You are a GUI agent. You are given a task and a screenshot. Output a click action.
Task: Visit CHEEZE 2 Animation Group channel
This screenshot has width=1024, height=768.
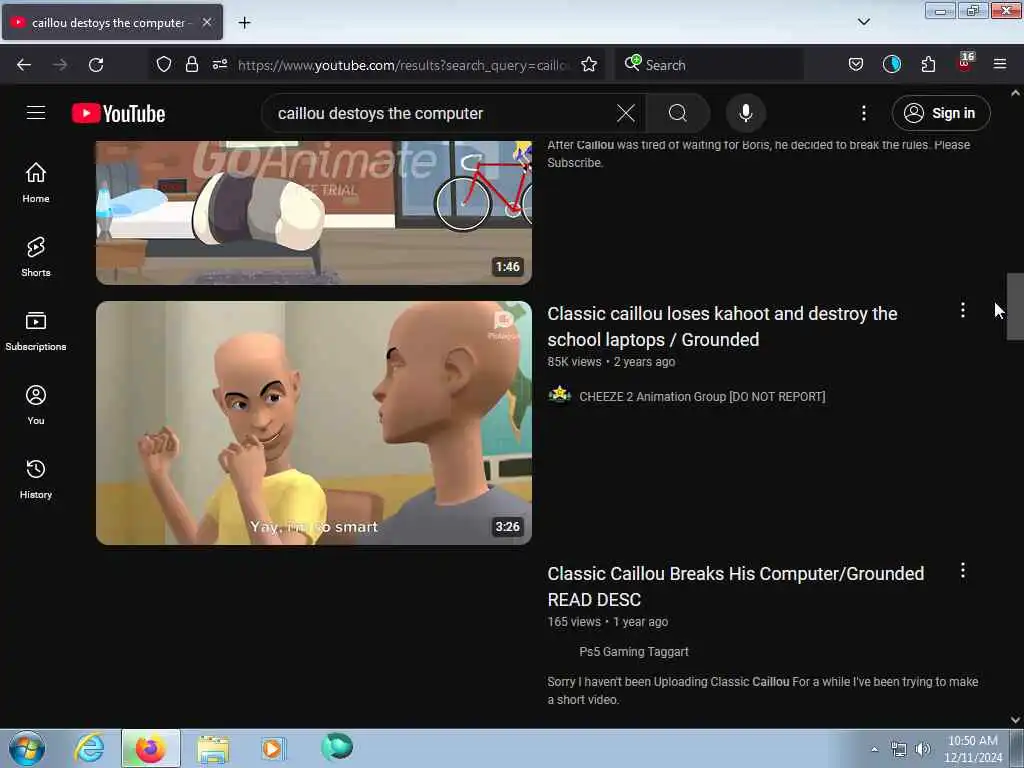pyautogui.click(x=702, y=396)
